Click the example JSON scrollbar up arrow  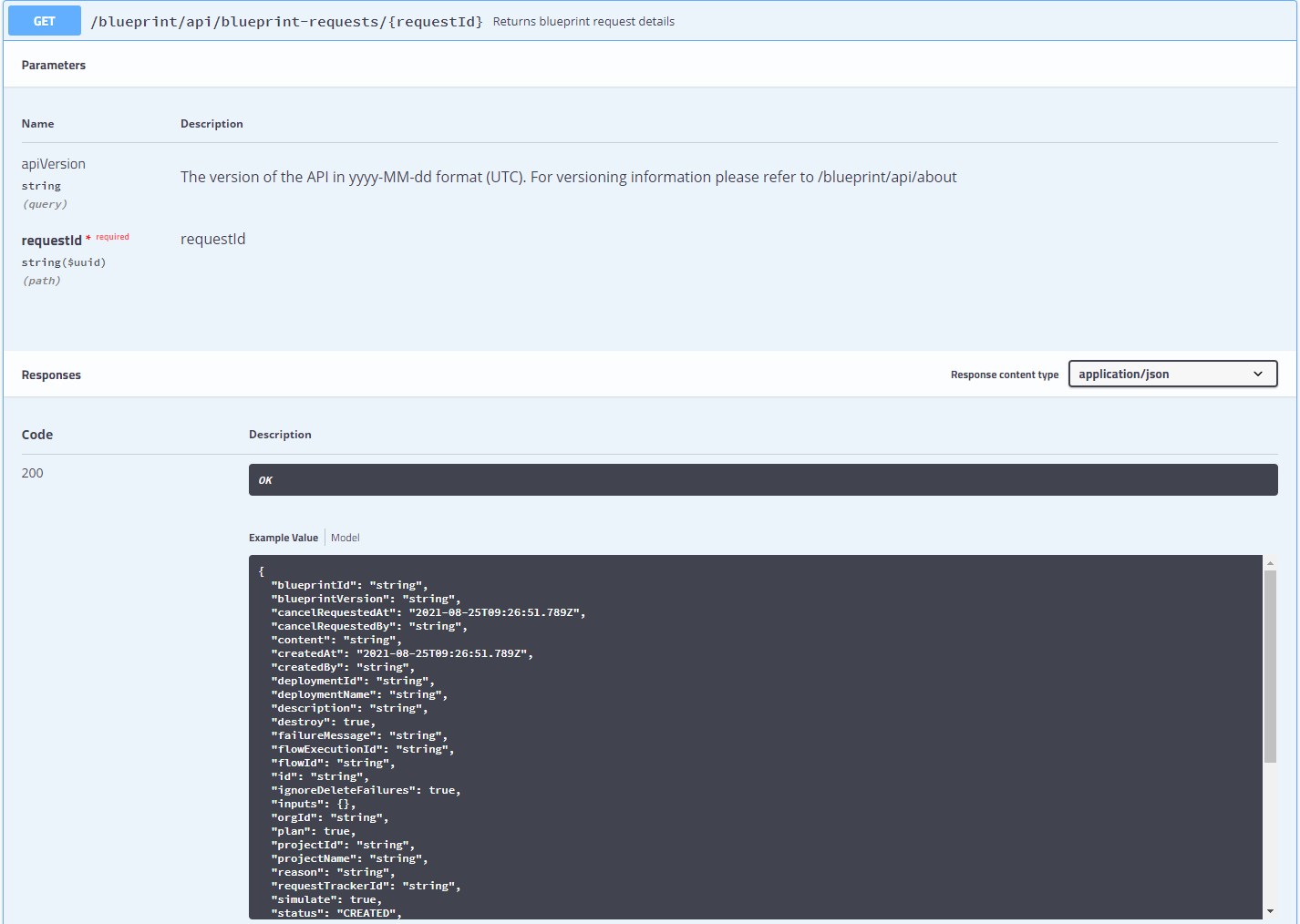(x=1270, y=563)
